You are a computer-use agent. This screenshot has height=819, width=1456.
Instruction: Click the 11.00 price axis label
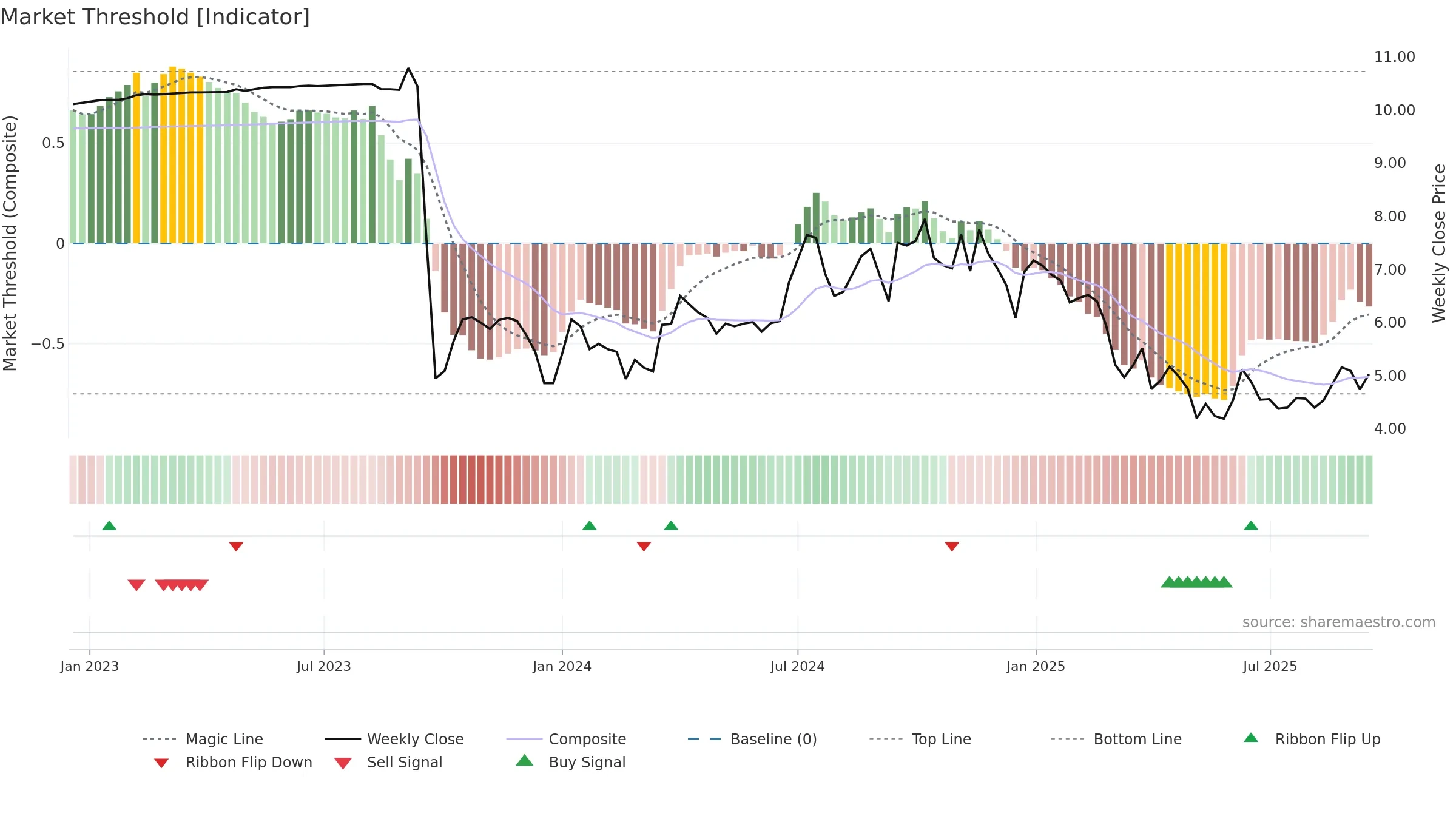point(1394,57)
